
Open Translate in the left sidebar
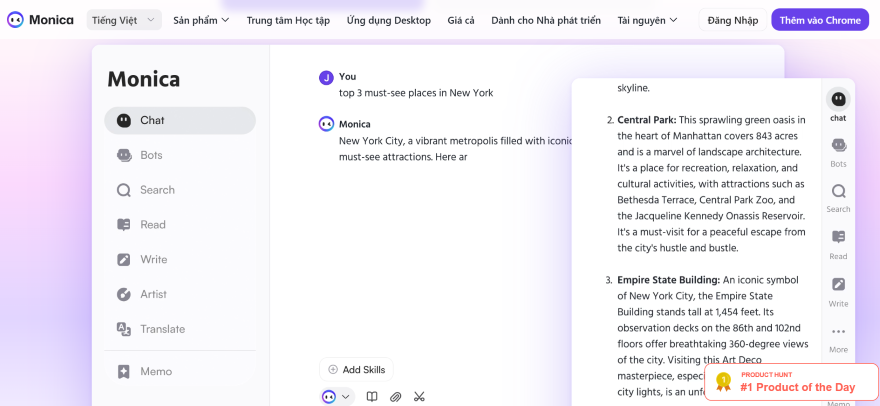click(161, 329)
